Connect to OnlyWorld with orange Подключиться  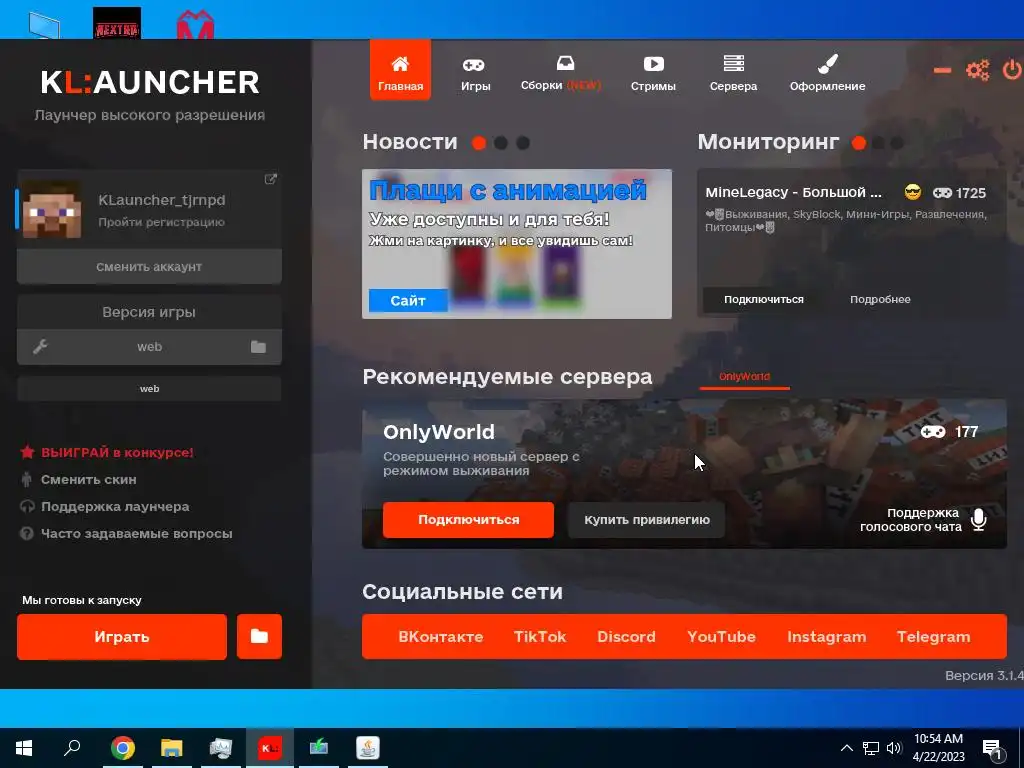tap(468, 520)
